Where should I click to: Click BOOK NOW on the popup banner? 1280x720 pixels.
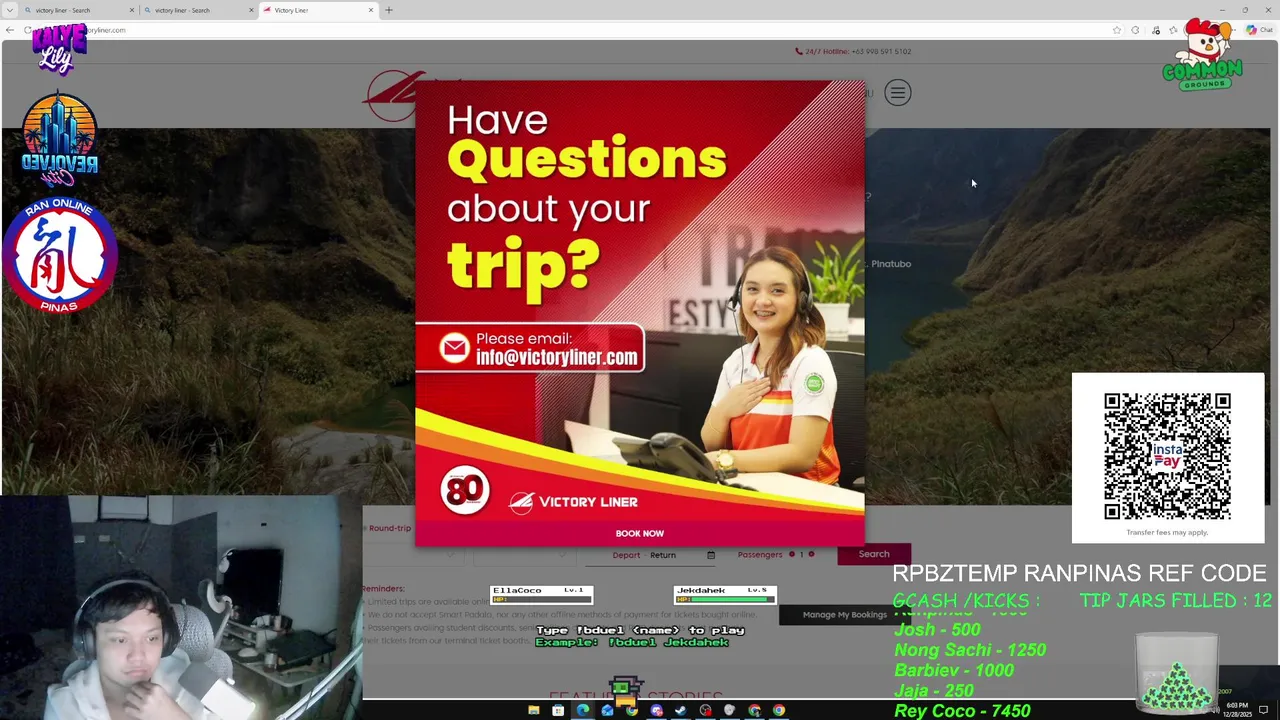coord(640,533)
